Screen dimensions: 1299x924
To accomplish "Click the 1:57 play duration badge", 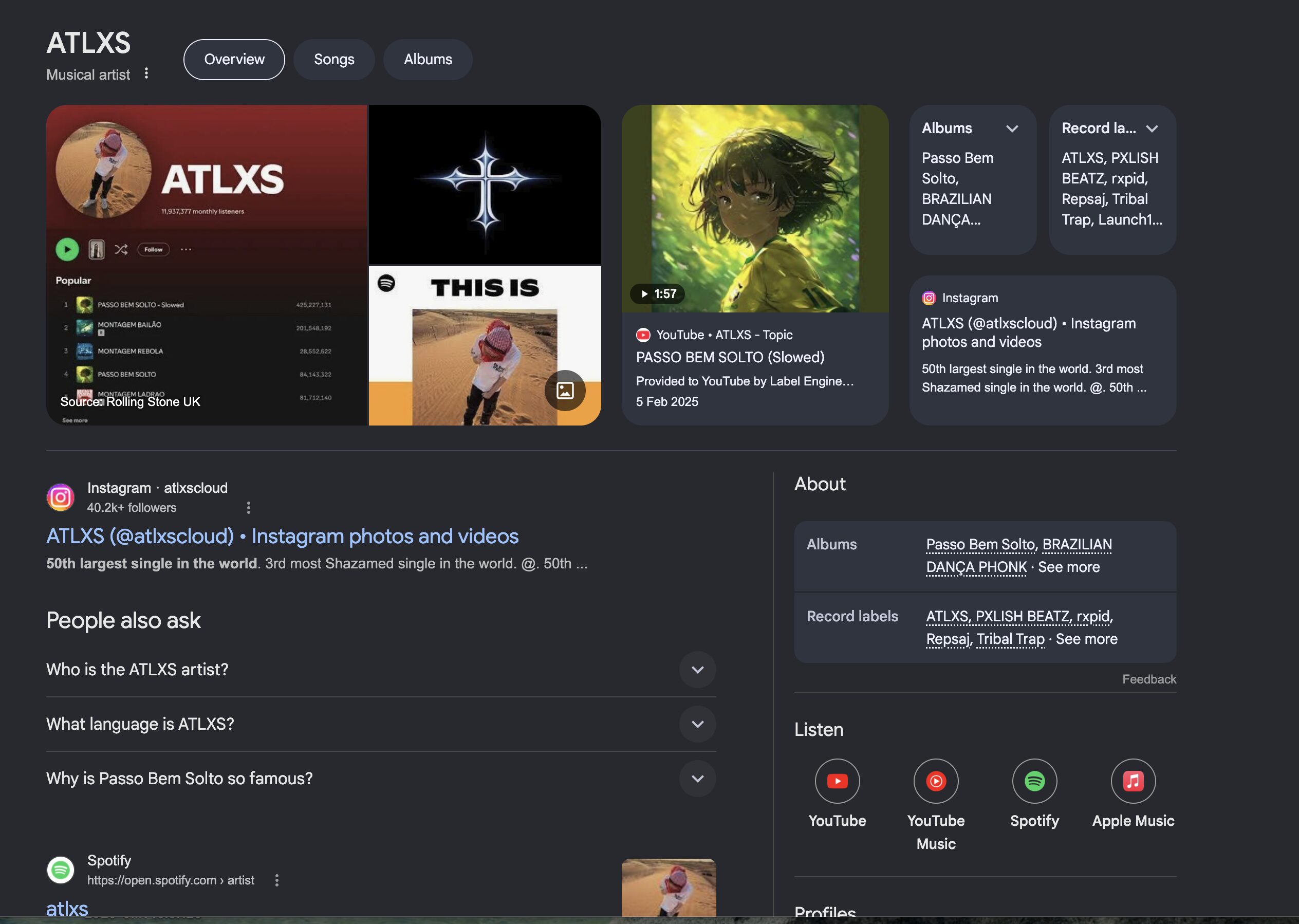I will click(657, 293).
